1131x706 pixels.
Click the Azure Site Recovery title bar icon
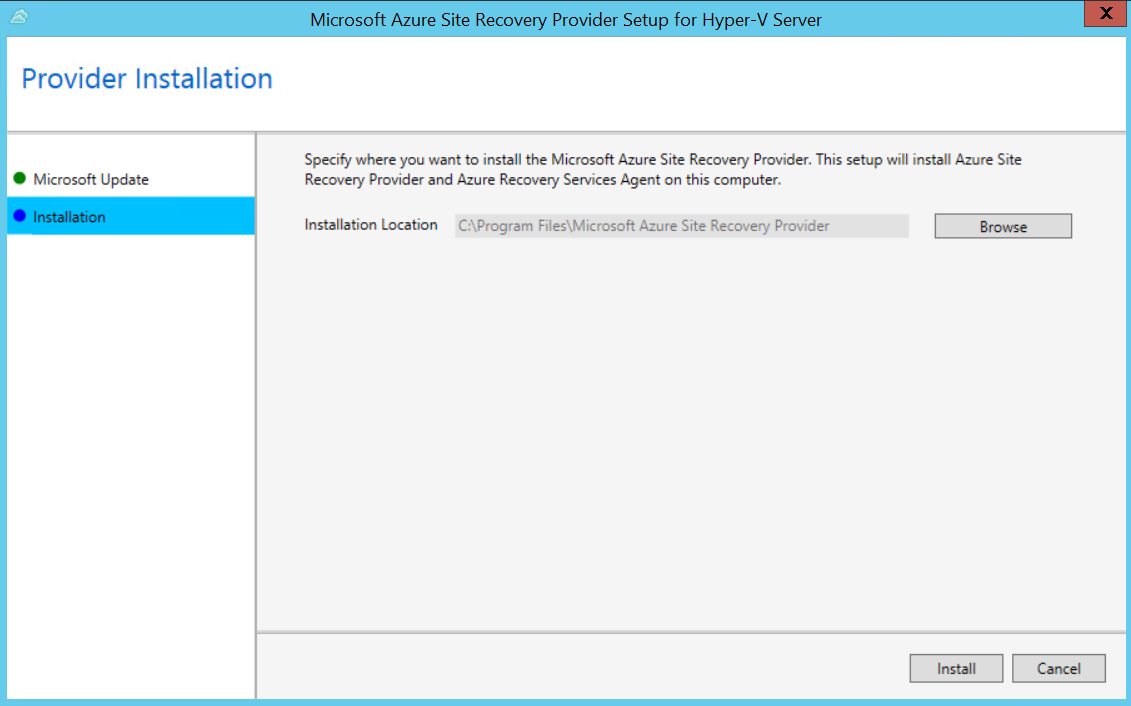pos(19,17)
